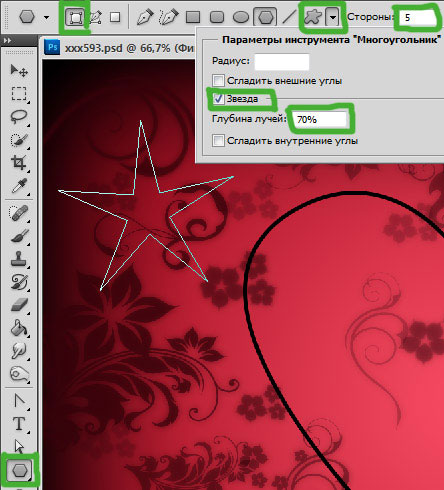The height and width of the screenshot is (490, 444).
Task: Select the Pen tool in toolbox
Action: click(19, 400)
